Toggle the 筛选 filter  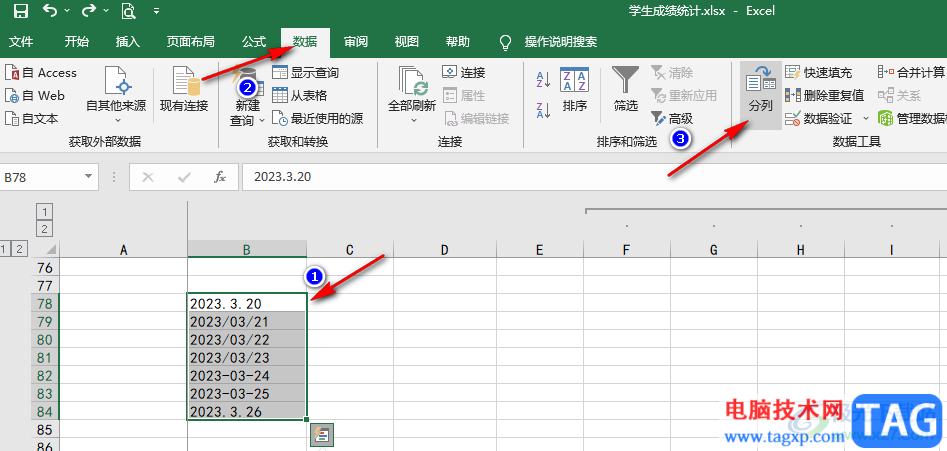626,89
